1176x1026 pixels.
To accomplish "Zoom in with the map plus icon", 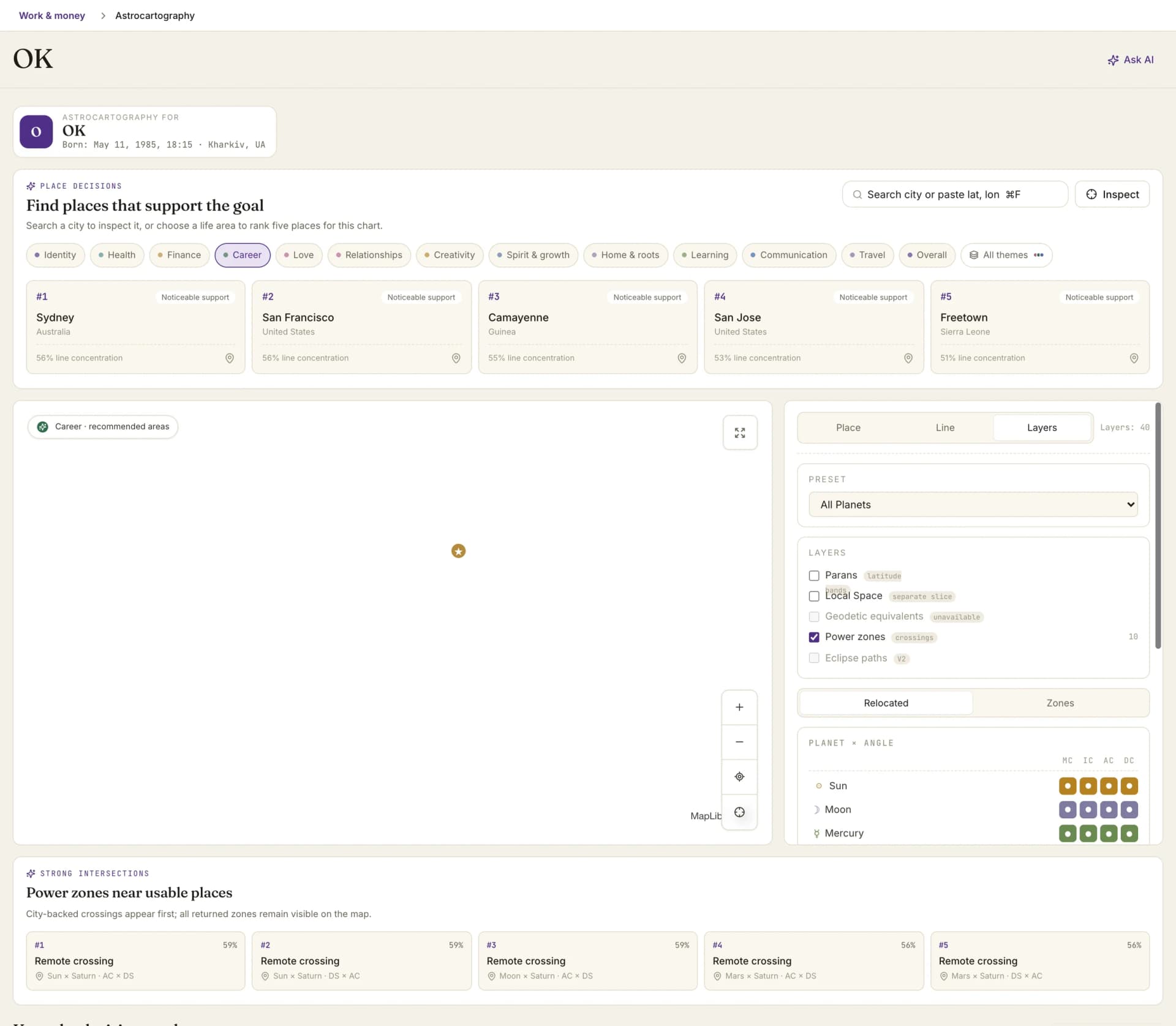I will (x=739, y=707).
